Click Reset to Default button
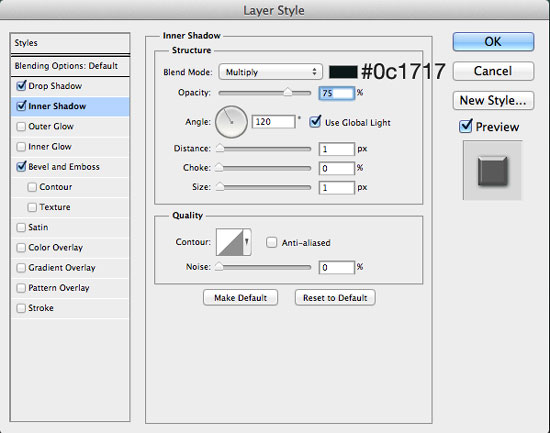The height and width of the screenshot is (433, 550). click(335, 298)
